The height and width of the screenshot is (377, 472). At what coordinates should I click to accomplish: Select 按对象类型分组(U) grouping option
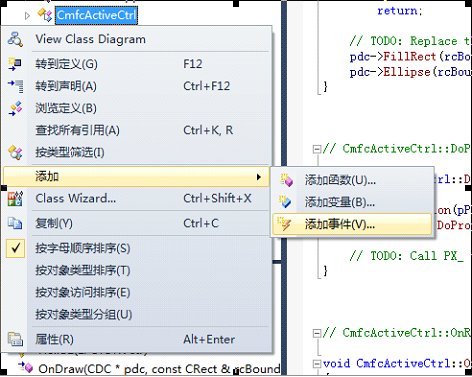(x=137, y=315)
